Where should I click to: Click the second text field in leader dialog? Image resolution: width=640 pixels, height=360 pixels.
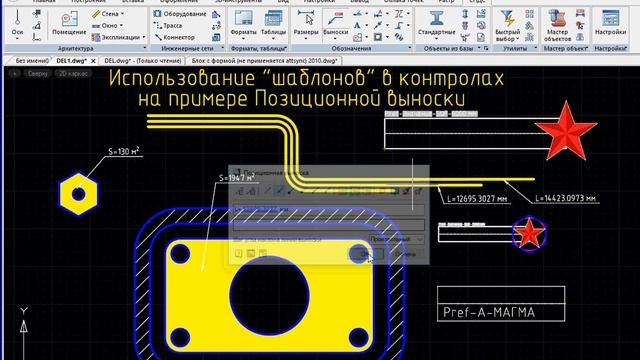[x=329, y=225]
